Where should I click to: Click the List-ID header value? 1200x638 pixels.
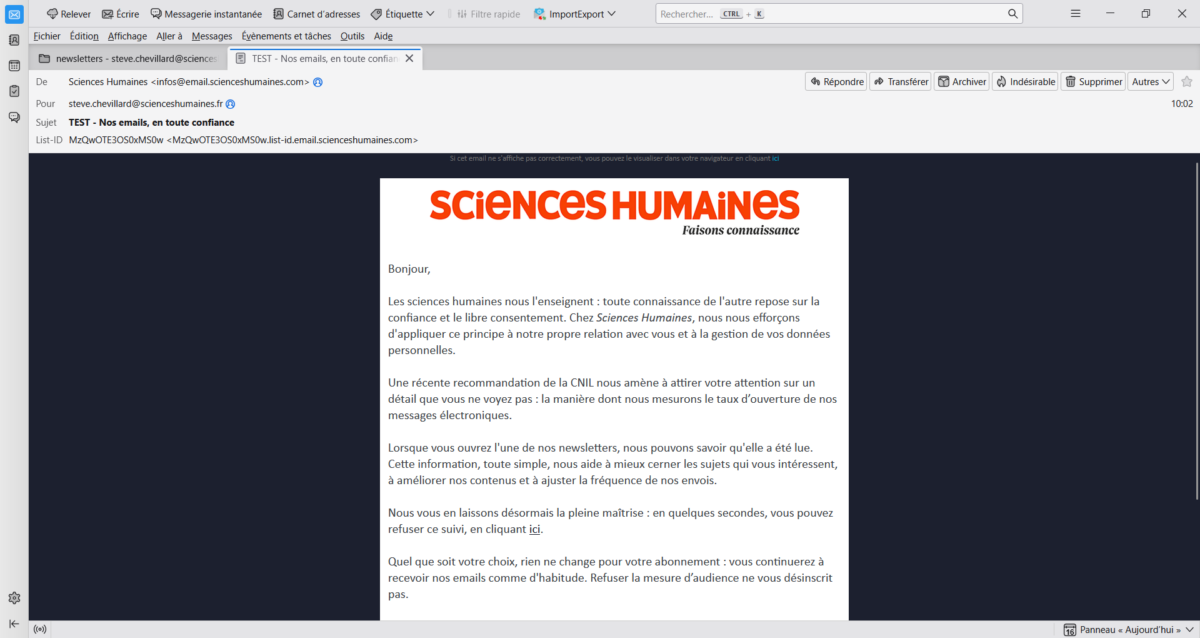pos(243,140)
